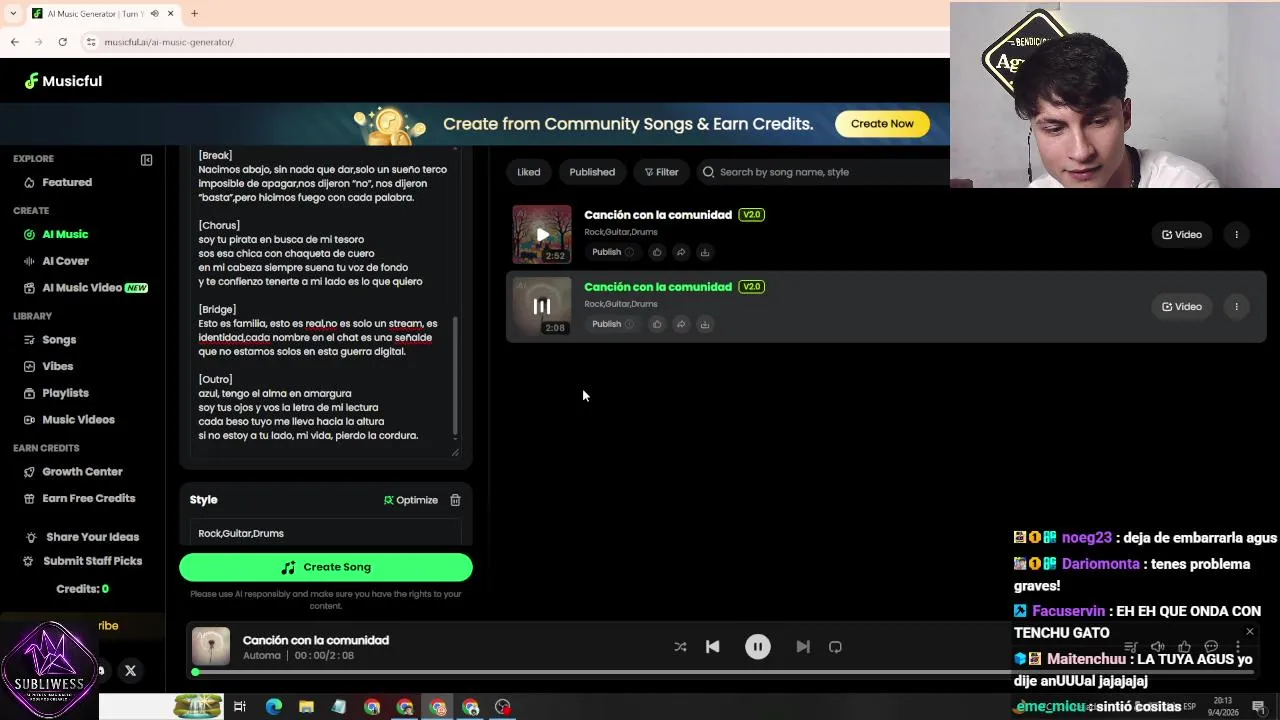The image size is (1280, 720).
Task: Click the Create Song button
Action: (325, 567)
